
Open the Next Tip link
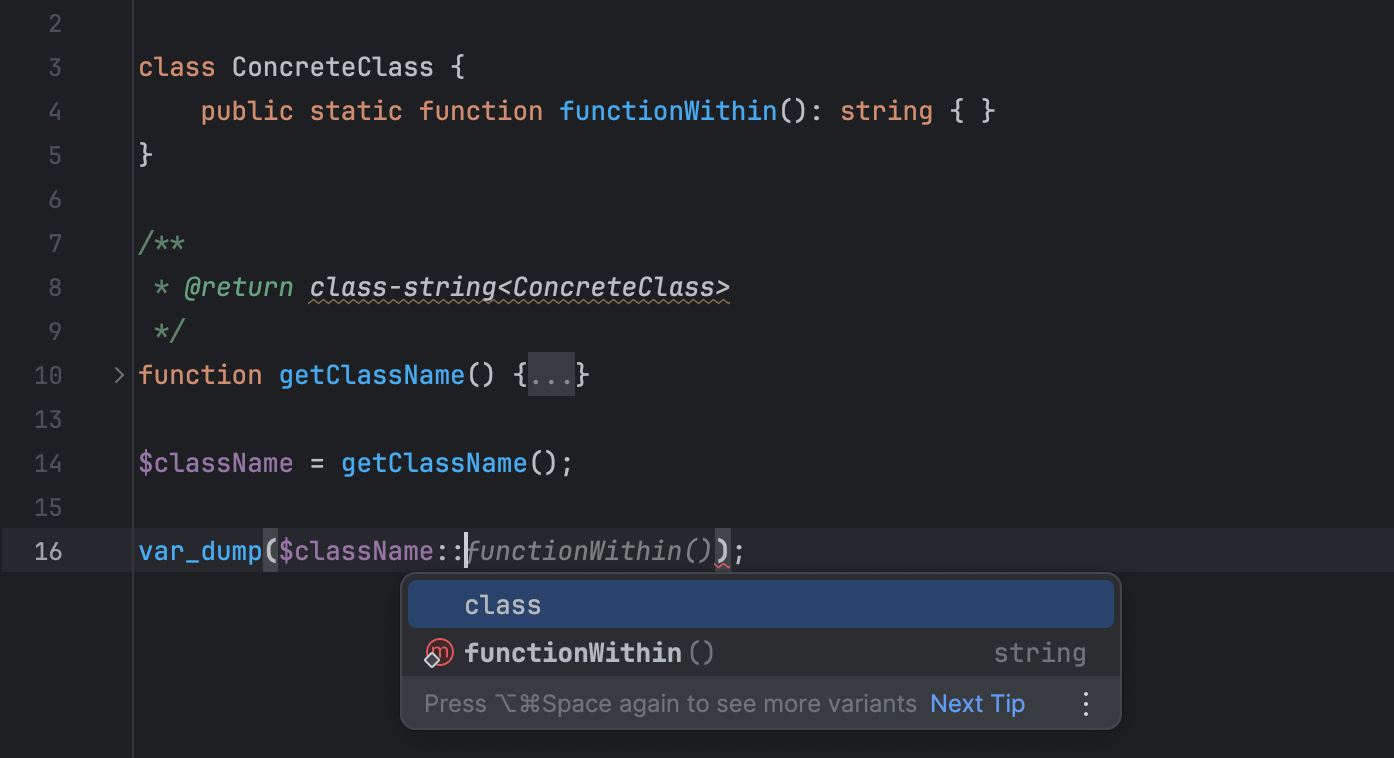click(977, 704)
